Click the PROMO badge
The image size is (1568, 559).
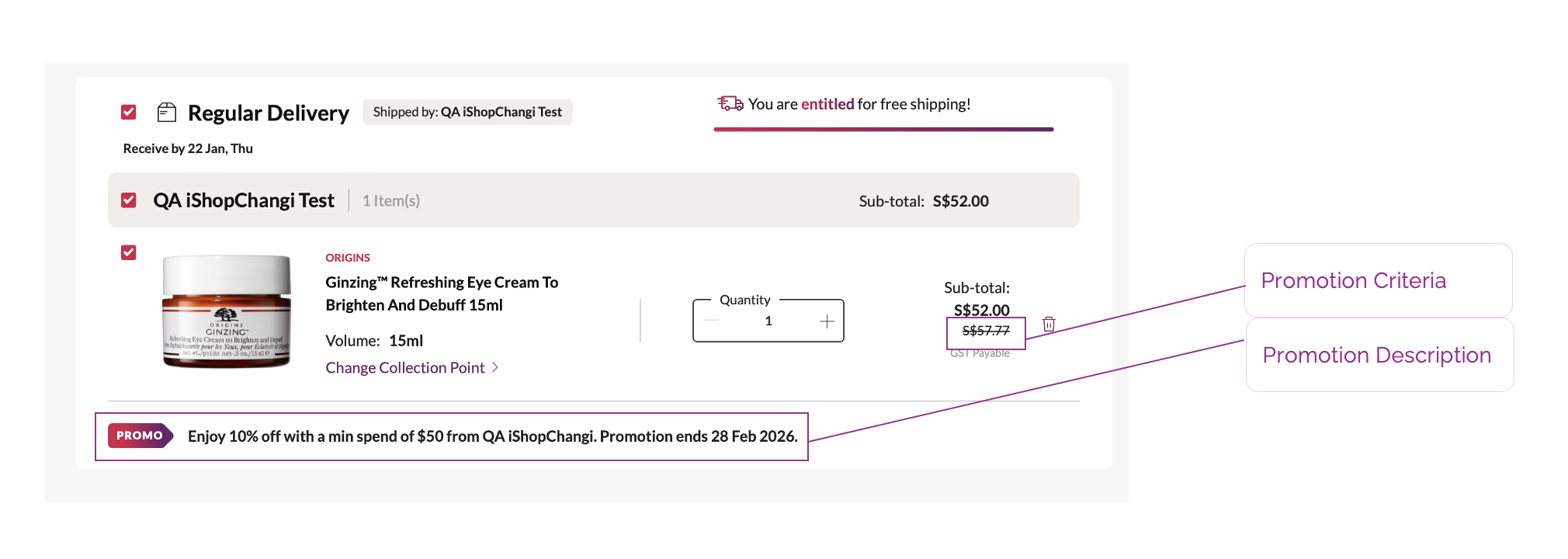[x=140, y=436]
